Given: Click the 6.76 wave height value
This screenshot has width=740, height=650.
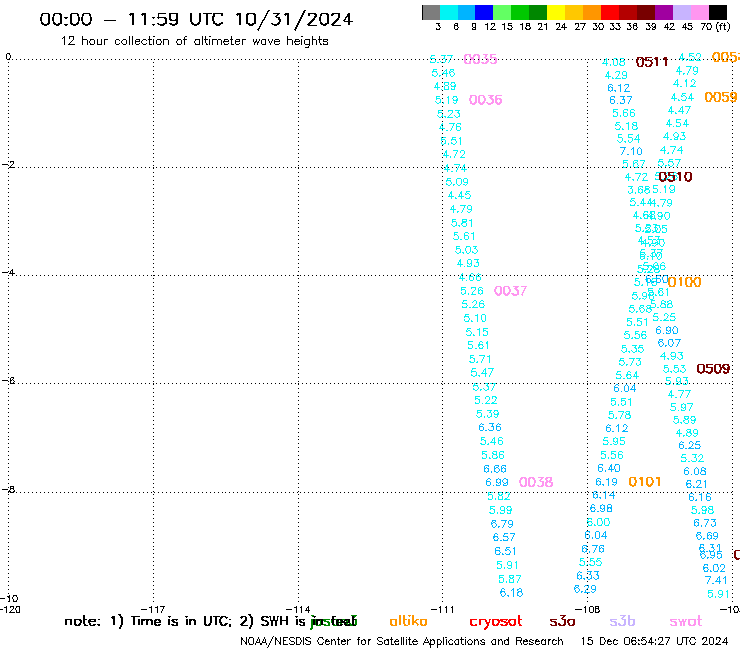Looking at the screenshot, I should 593,549.
